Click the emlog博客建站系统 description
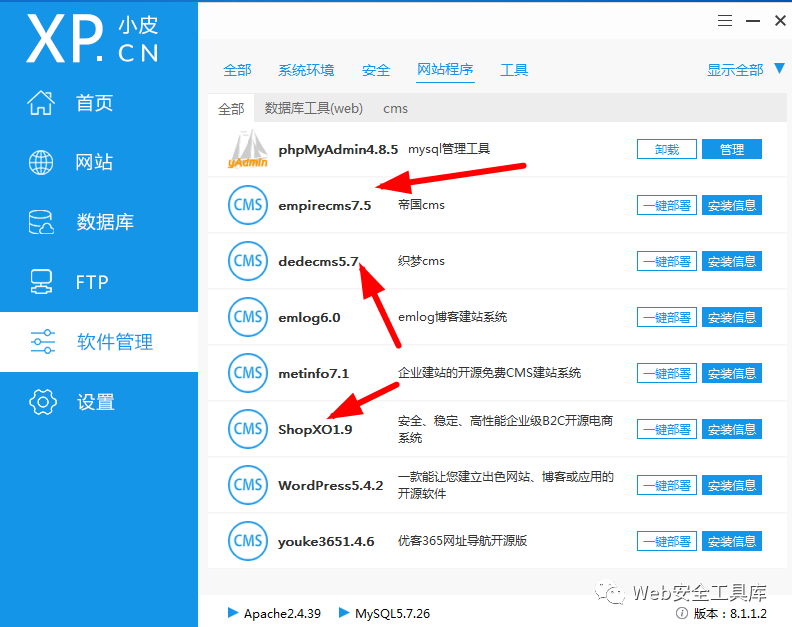 pos(453,317)
